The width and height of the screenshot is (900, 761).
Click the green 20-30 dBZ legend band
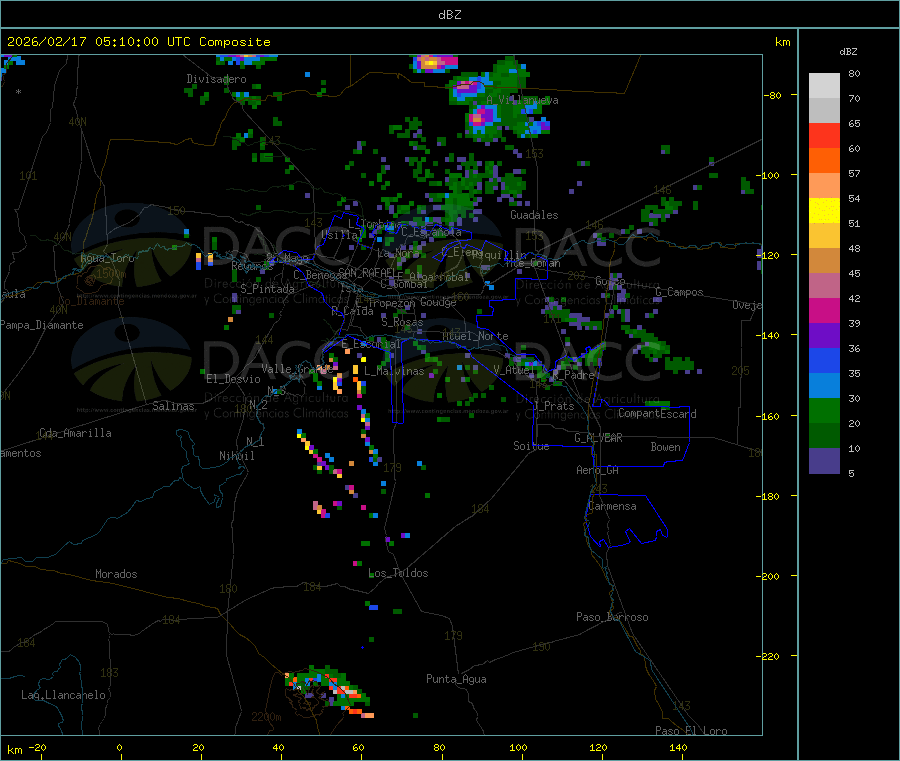point(824,410)
